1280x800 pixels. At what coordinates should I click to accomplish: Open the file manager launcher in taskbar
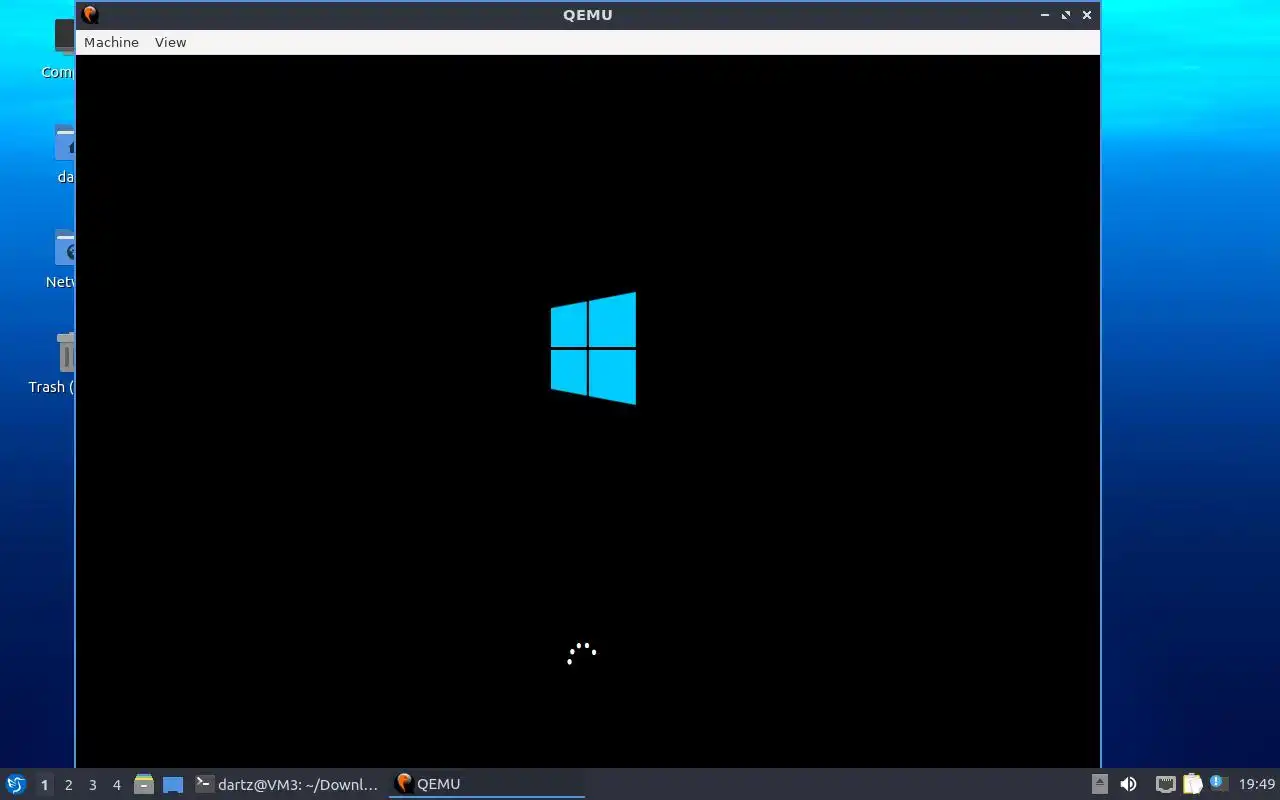coord(144,784)
